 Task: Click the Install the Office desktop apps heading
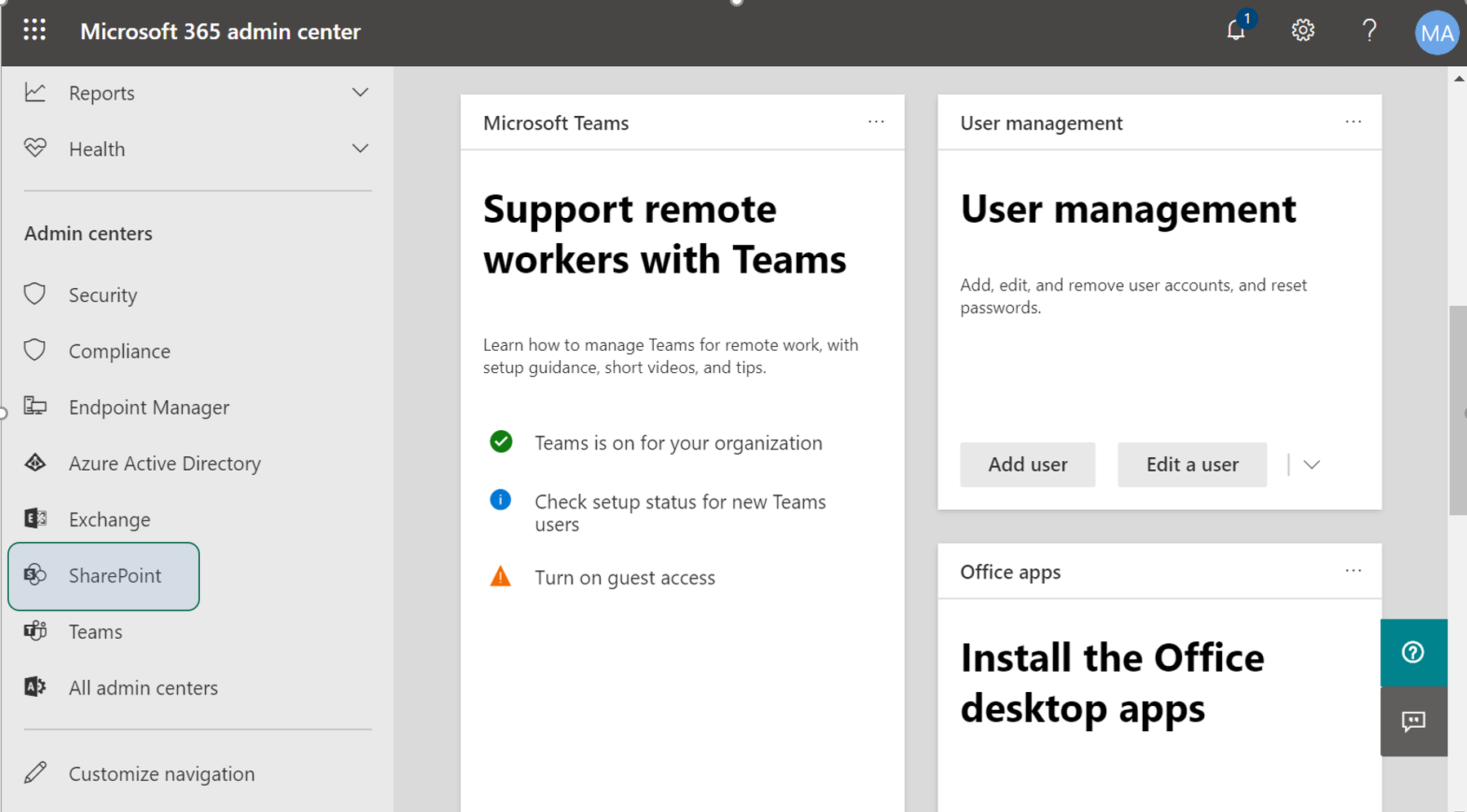click(x=1112, y=682)
